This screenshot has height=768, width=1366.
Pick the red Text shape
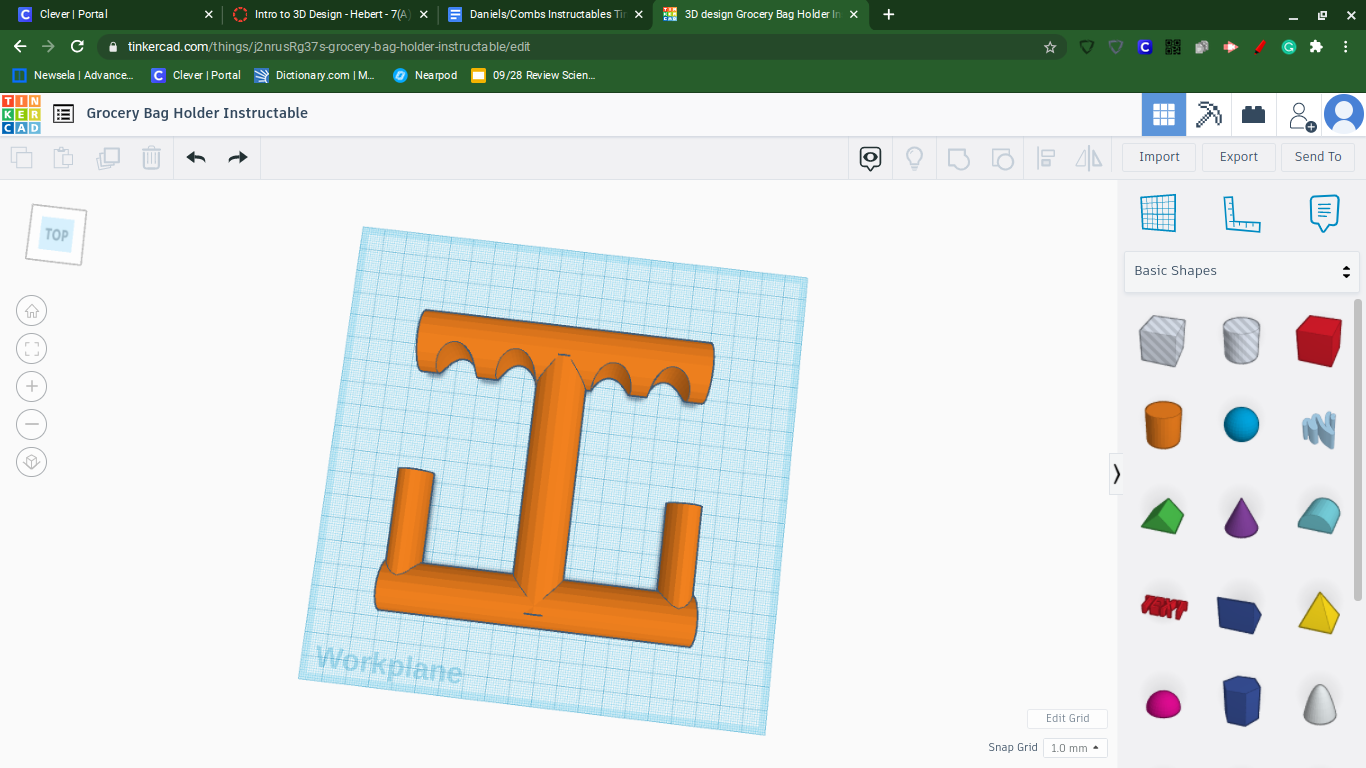[1162, 607]
